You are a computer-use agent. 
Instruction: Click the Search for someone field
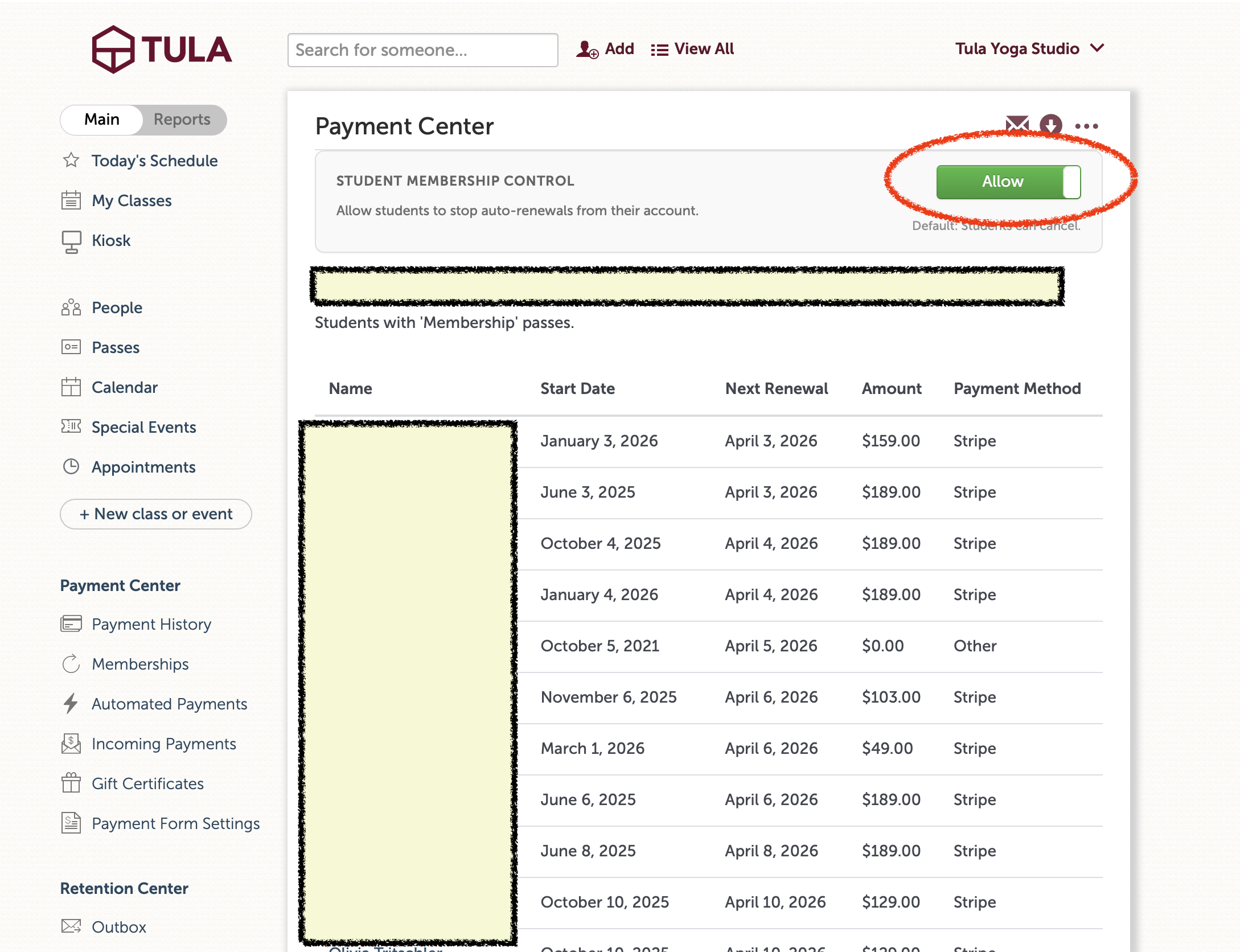[422, 50]
